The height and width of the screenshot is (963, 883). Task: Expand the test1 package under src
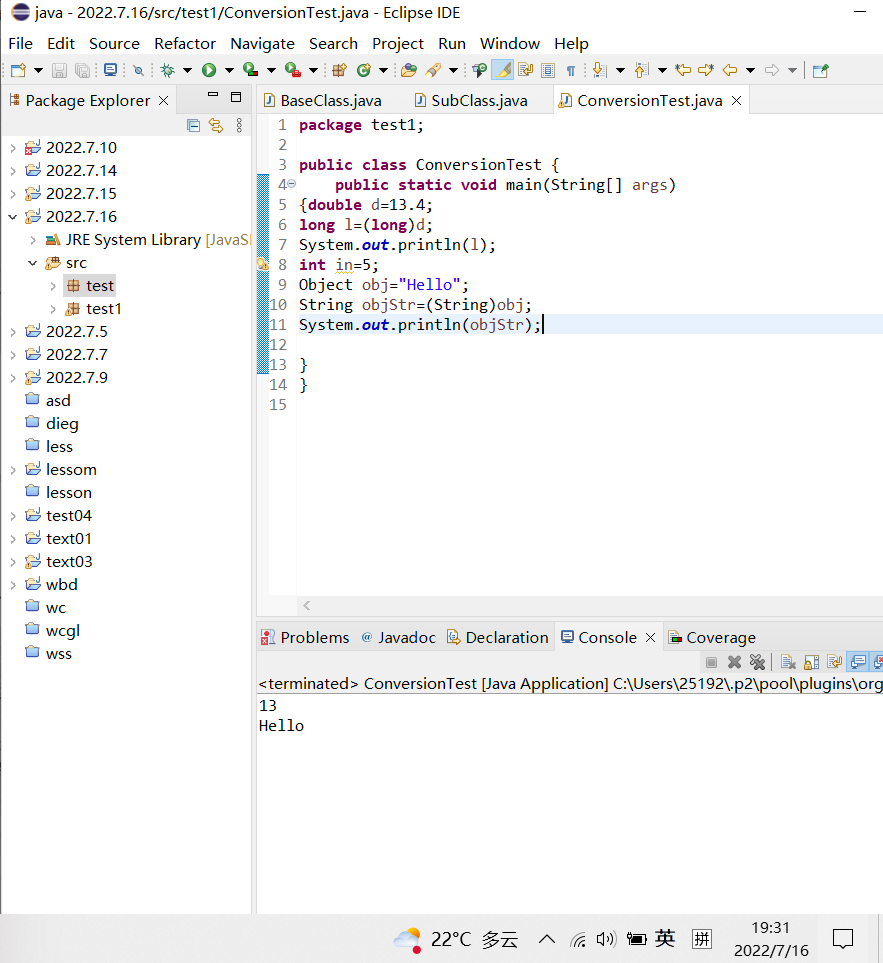pyautogui.click(x=53, y=309)
